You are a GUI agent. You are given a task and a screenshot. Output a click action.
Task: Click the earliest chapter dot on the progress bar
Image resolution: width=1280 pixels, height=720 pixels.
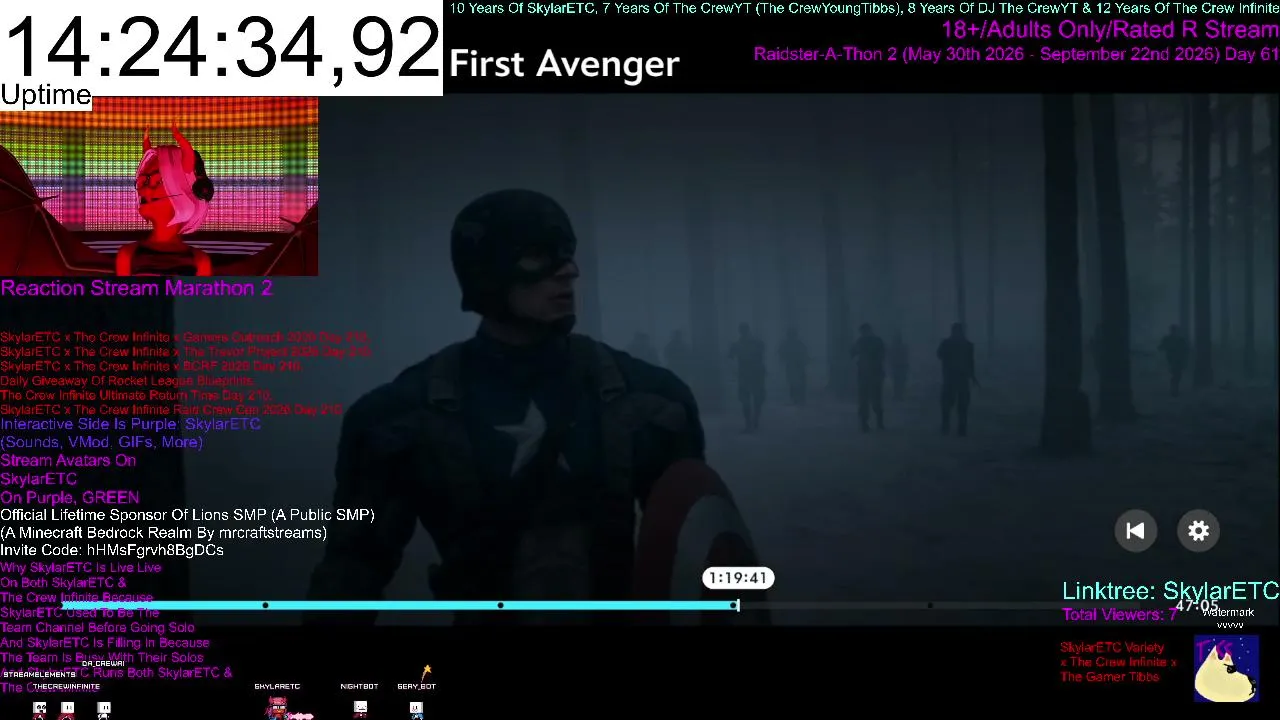[265, 605]
